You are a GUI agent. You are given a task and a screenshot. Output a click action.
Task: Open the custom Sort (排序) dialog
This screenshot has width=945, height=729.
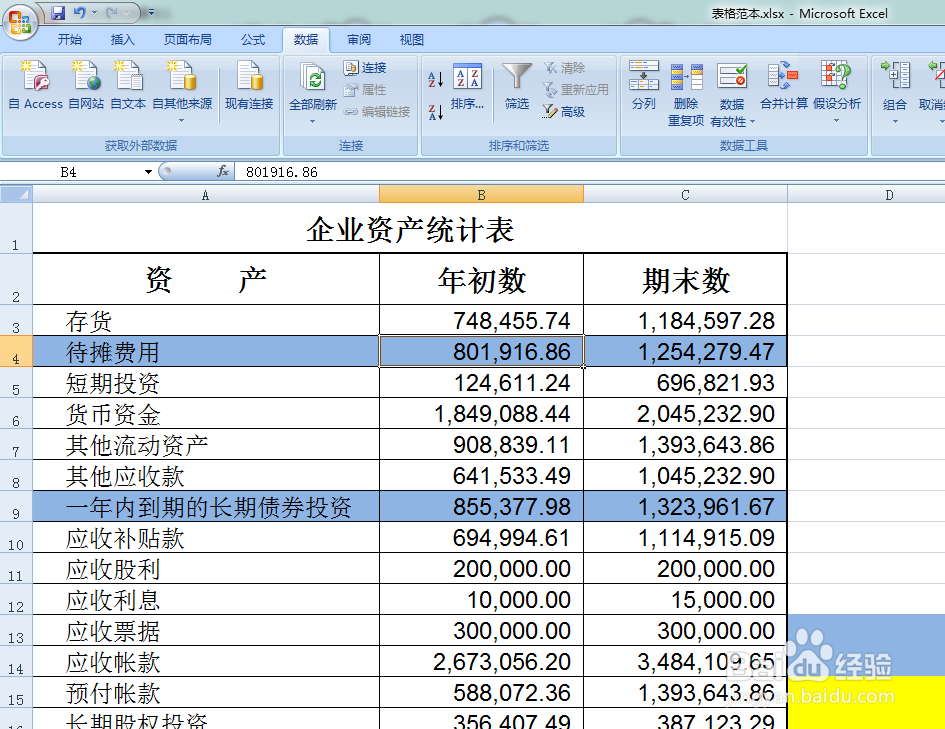coord(467,86)
